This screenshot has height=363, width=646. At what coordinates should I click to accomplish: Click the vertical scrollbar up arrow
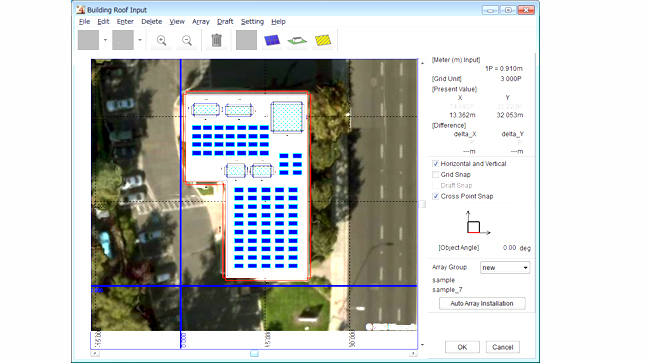(422, 63)
